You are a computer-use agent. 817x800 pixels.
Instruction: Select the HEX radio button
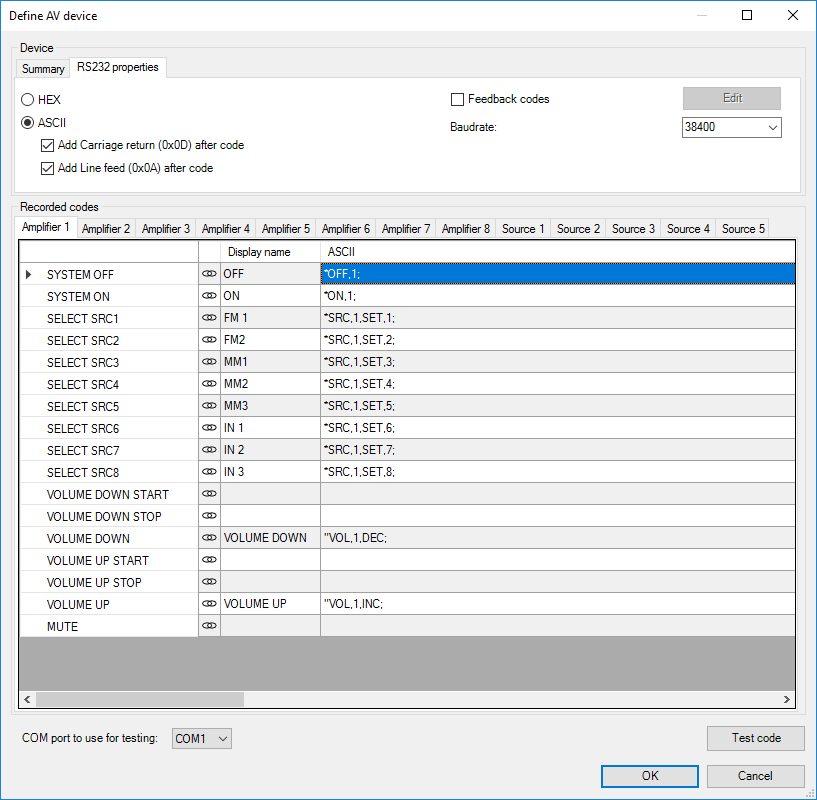tap(29, 100)
